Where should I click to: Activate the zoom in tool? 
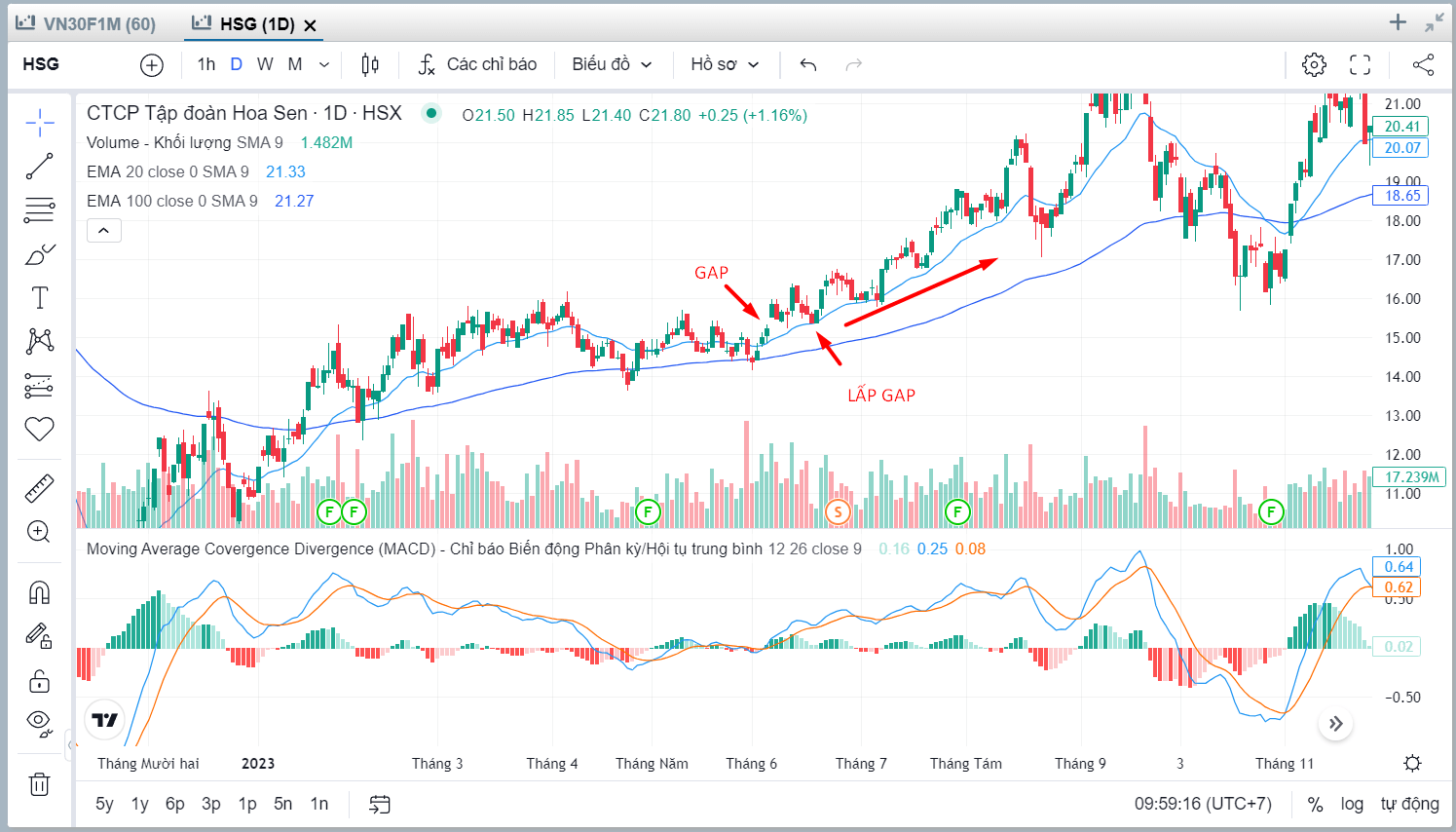[40, 532]
